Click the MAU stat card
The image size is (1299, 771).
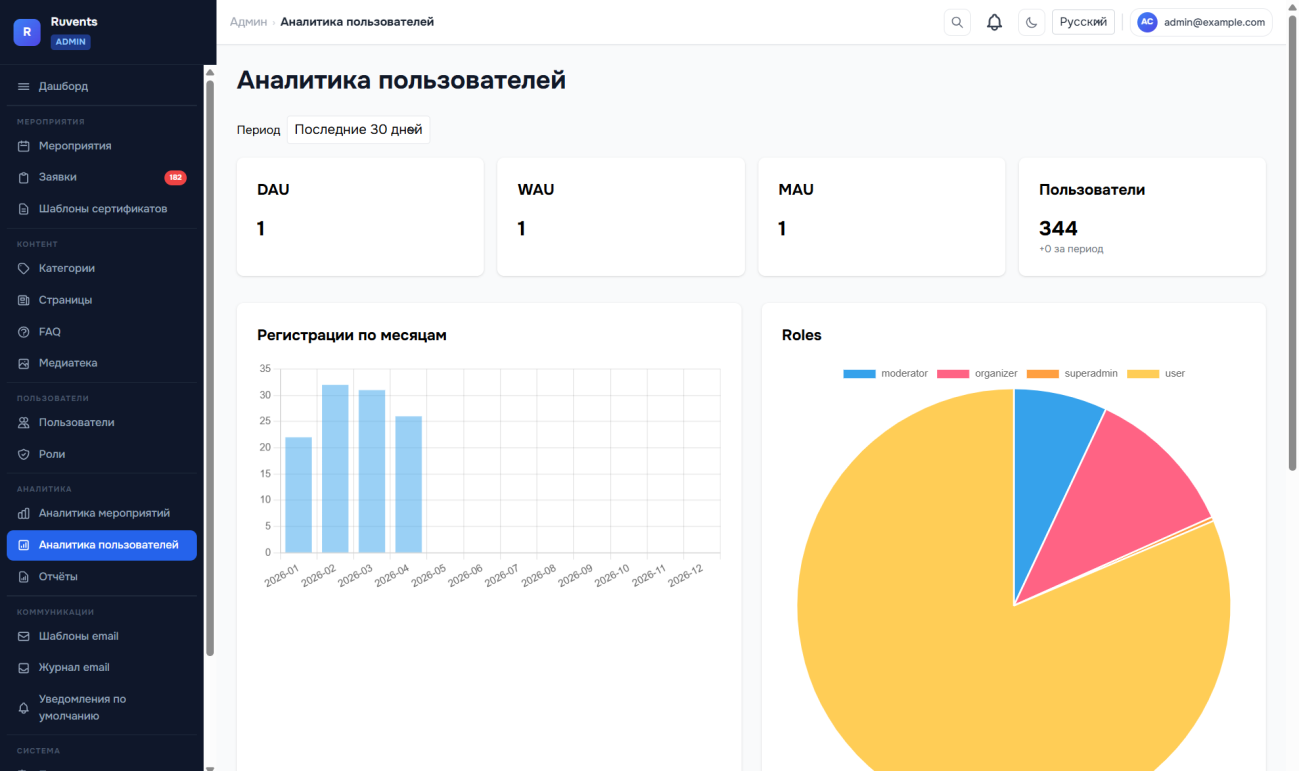[882, 216]
